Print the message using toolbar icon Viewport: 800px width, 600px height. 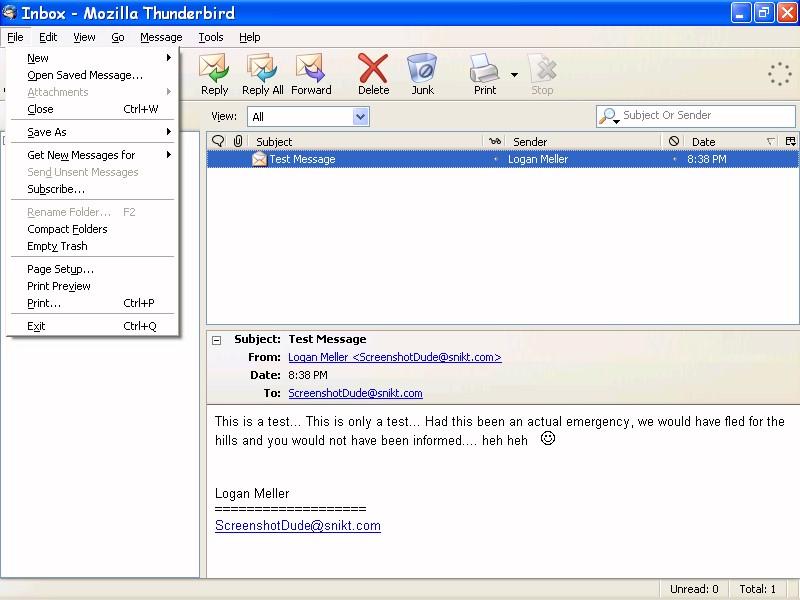(x=484, y=74)
